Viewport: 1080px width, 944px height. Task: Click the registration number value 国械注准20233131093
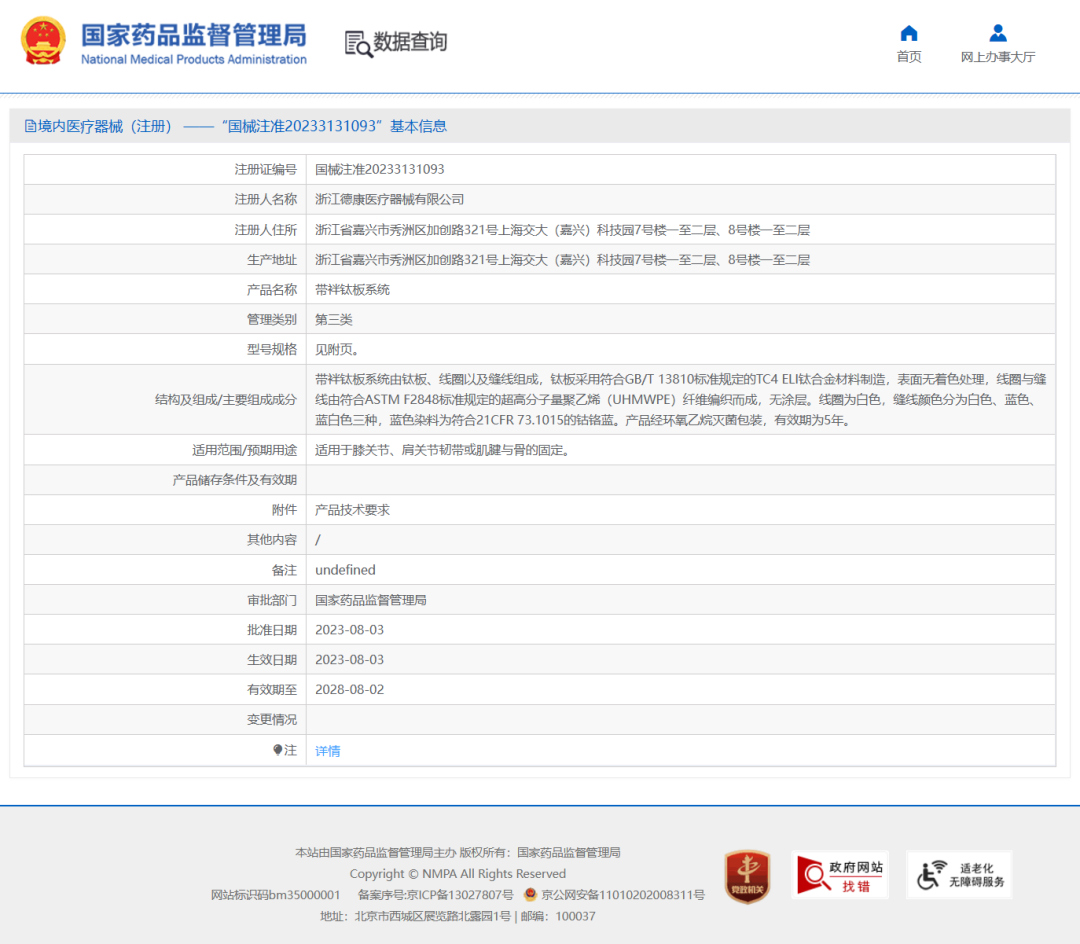tap(379, 170)
